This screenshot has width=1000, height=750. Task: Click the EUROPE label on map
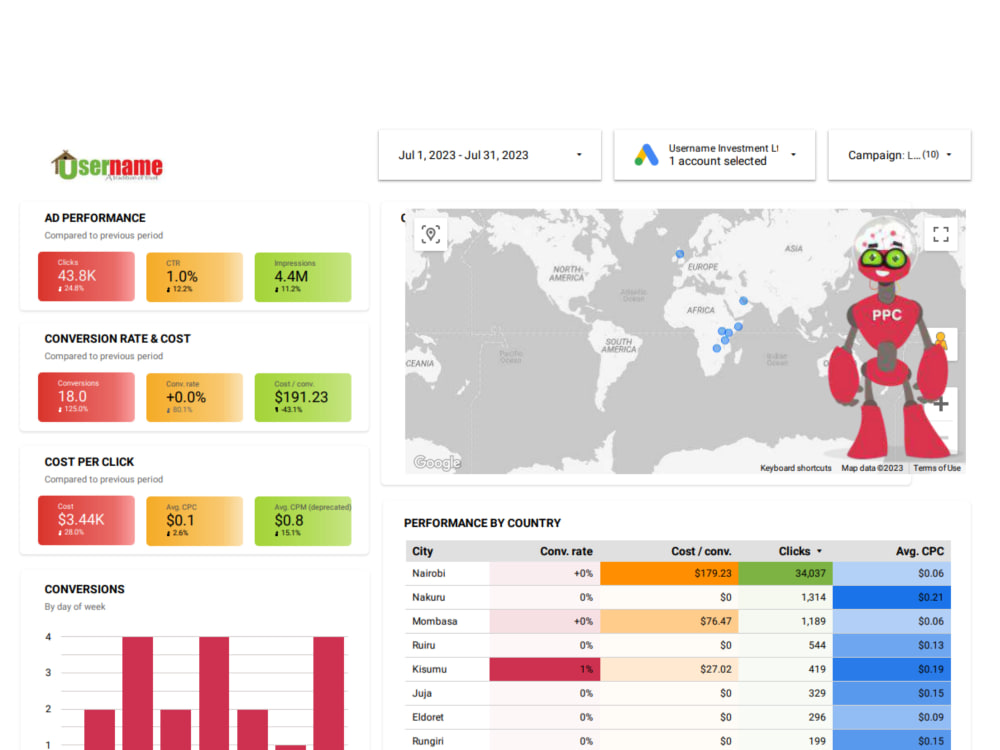703,267
